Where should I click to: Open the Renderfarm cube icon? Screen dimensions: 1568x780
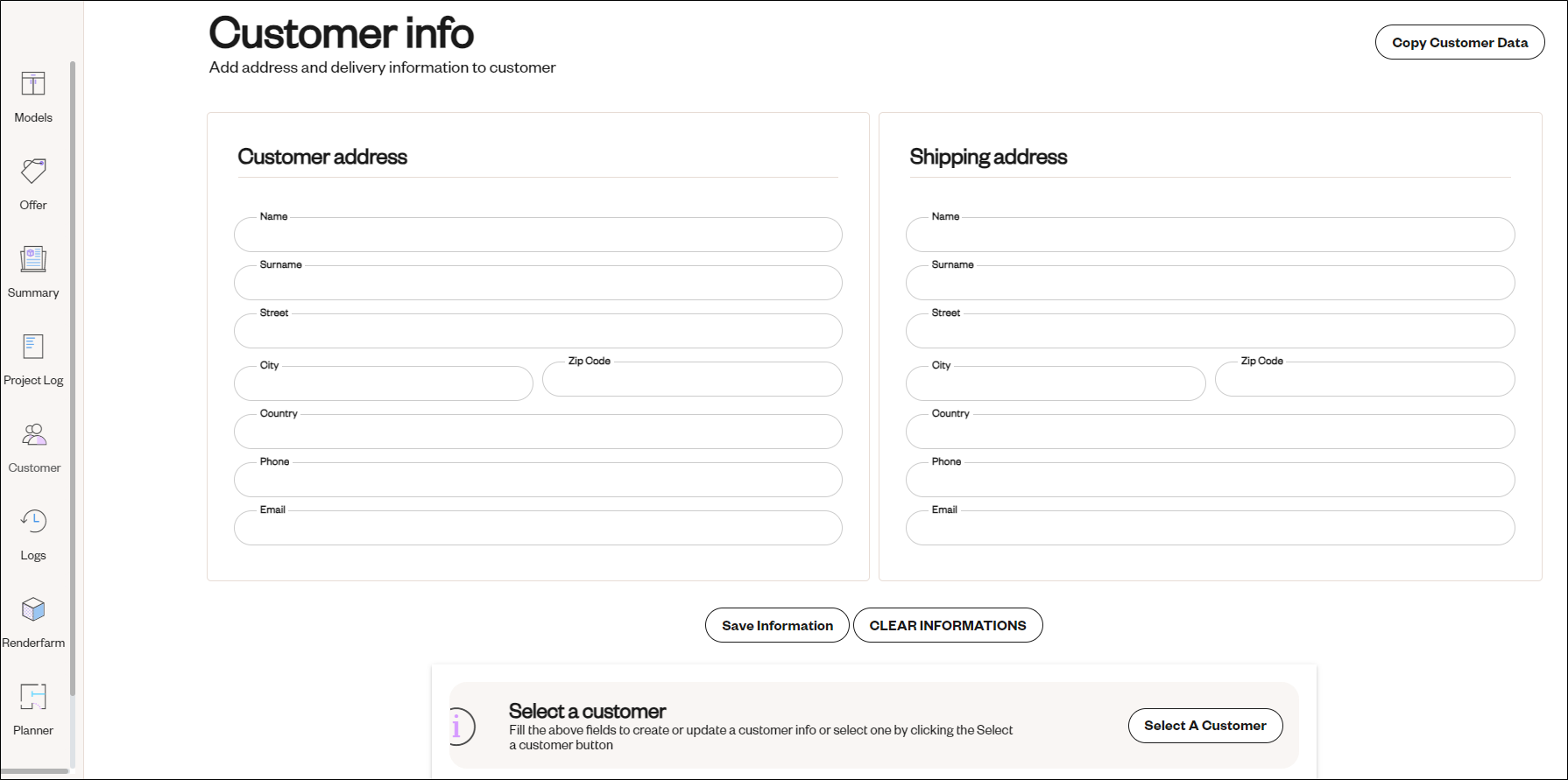pyautogui.click(x=33, y=609)
